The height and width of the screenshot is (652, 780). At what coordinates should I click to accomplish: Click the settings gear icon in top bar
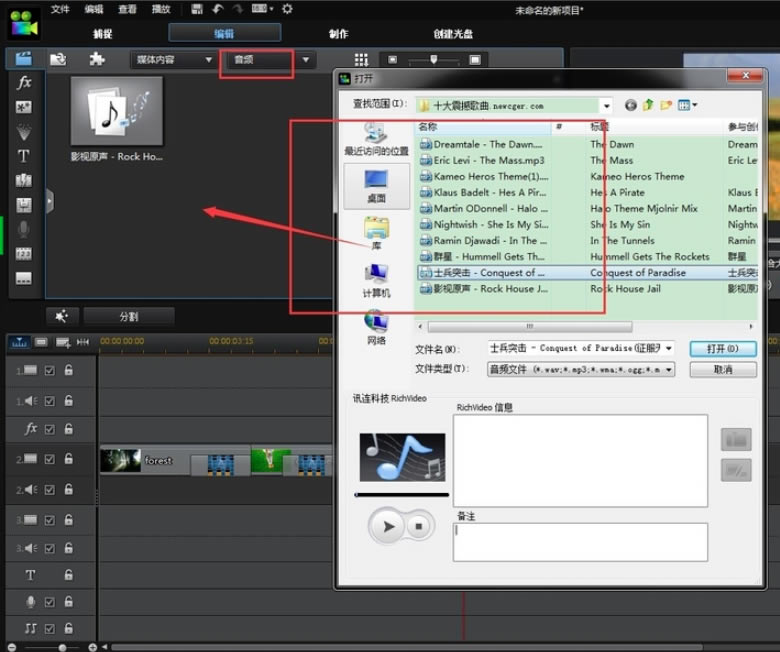(x=287, y=9)
